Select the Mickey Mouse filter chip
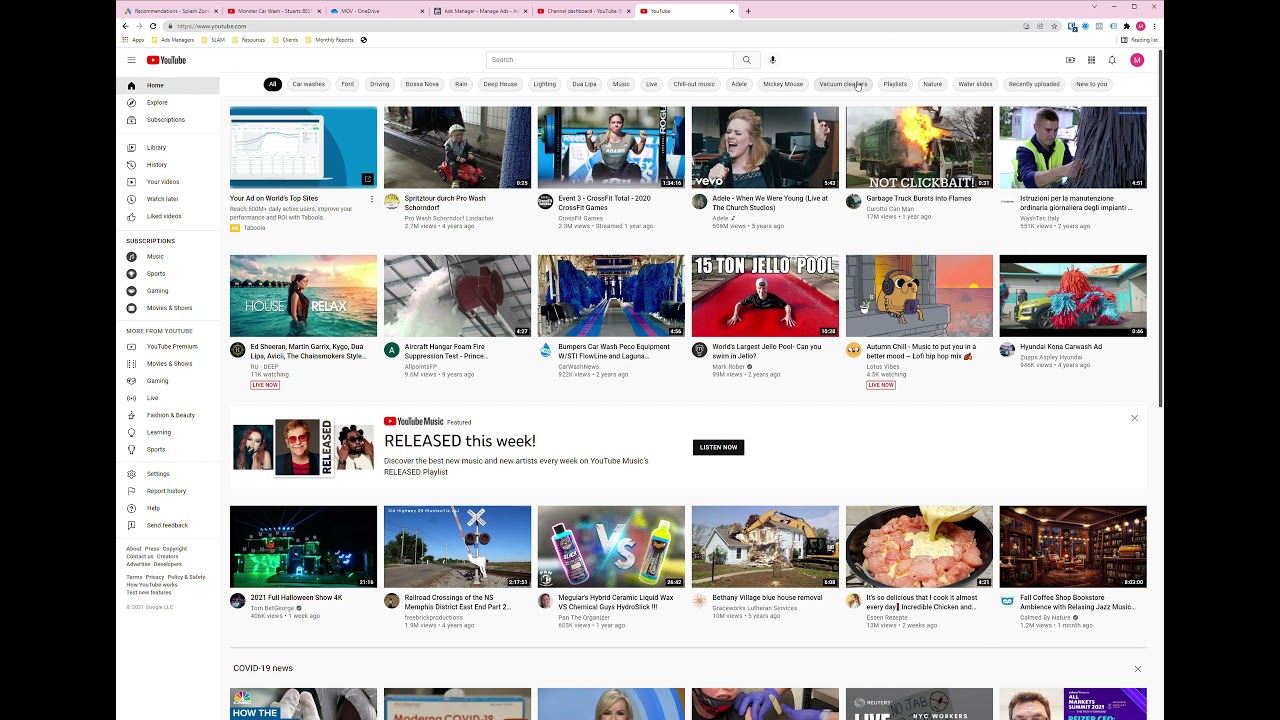 pos(783,84)
